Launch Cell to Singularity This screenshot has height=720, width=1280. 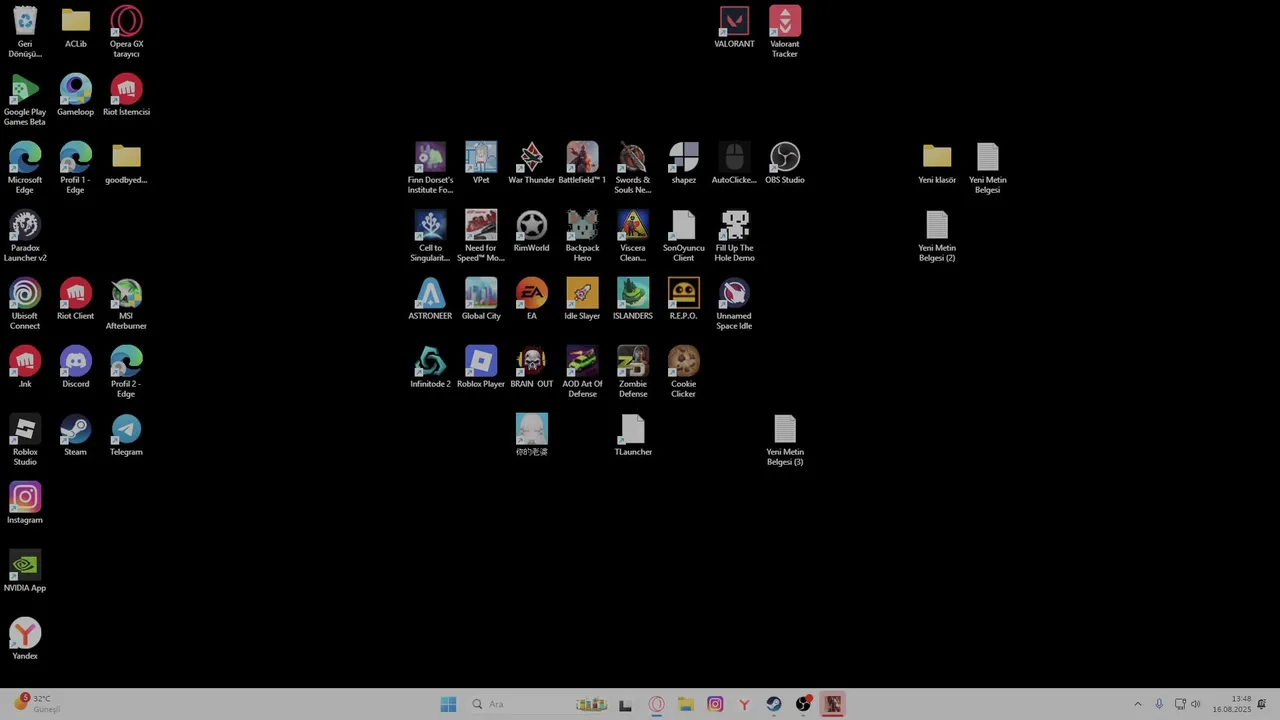tap(430, 226)
